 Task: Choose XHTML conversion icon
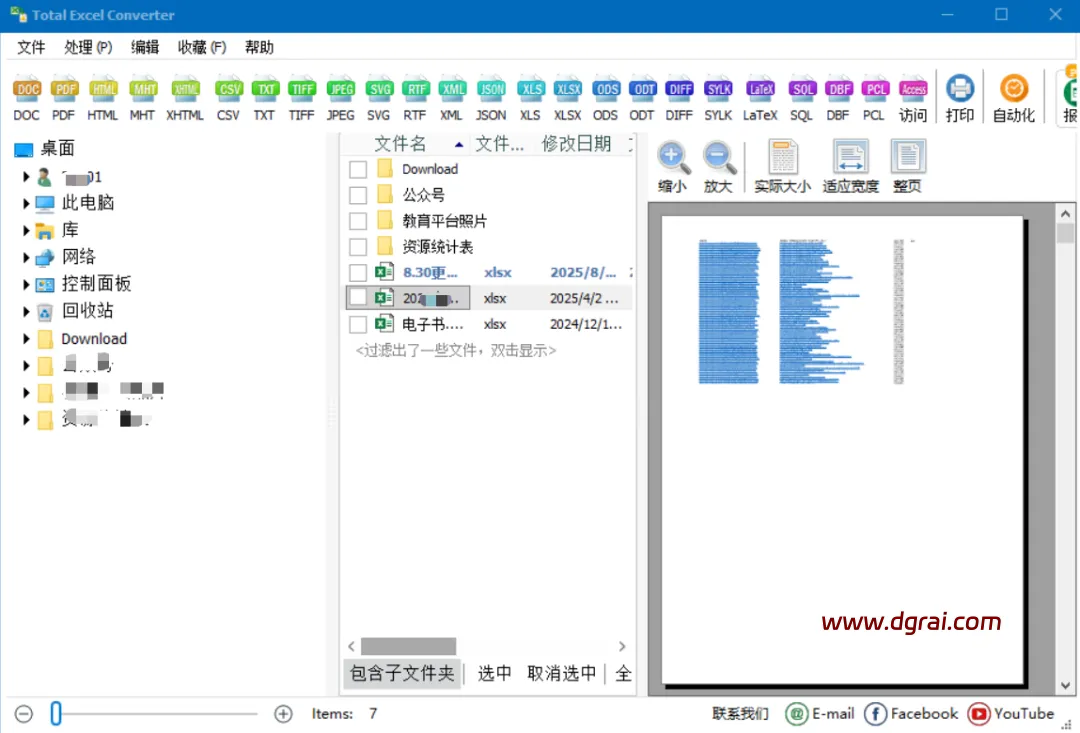pyautogui.click(x=185, y=98)
